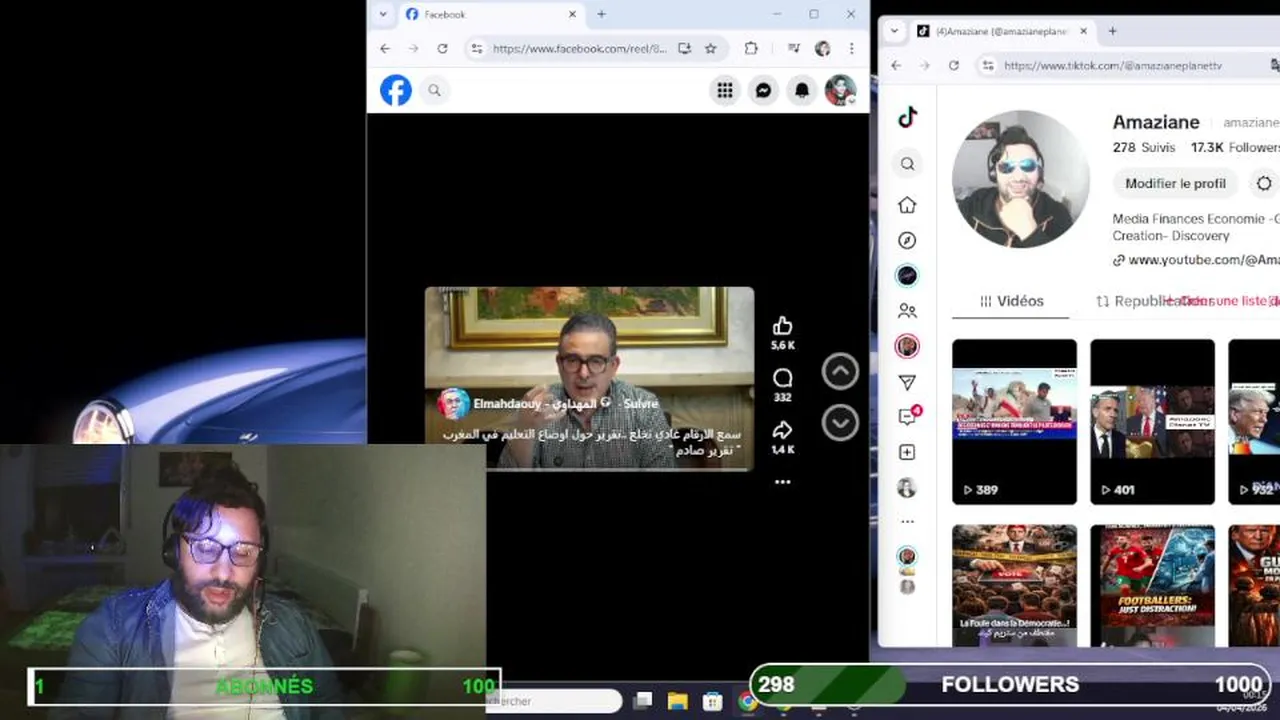This screenshot has width=1280, height=720.
Task: Open media control icon in Chrome toolbar
Action: point(793,48)
